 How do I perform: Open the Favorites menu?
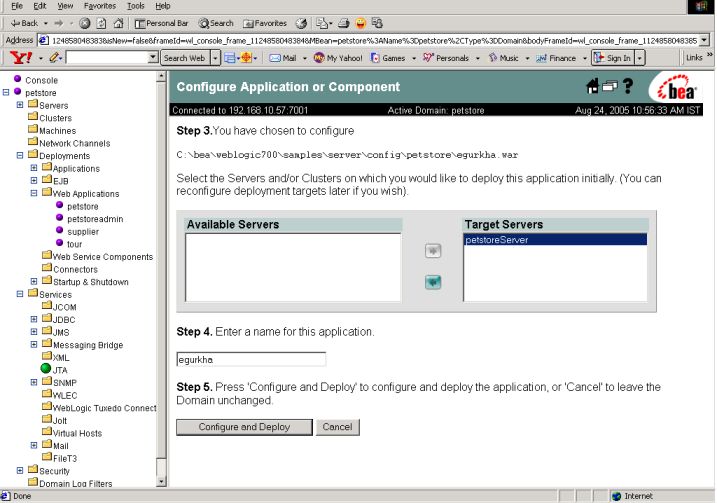point(100,6)
